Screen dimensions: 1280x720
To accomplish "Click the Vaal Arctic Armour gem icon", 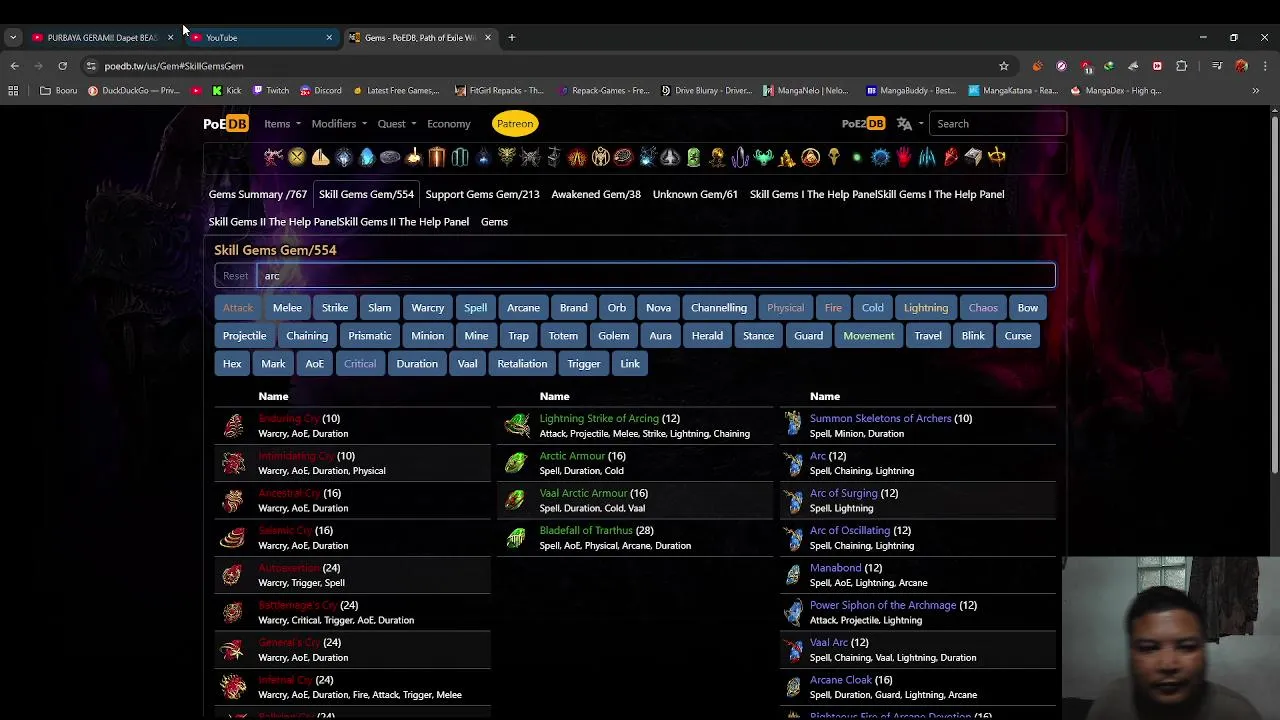I will 516,500.
